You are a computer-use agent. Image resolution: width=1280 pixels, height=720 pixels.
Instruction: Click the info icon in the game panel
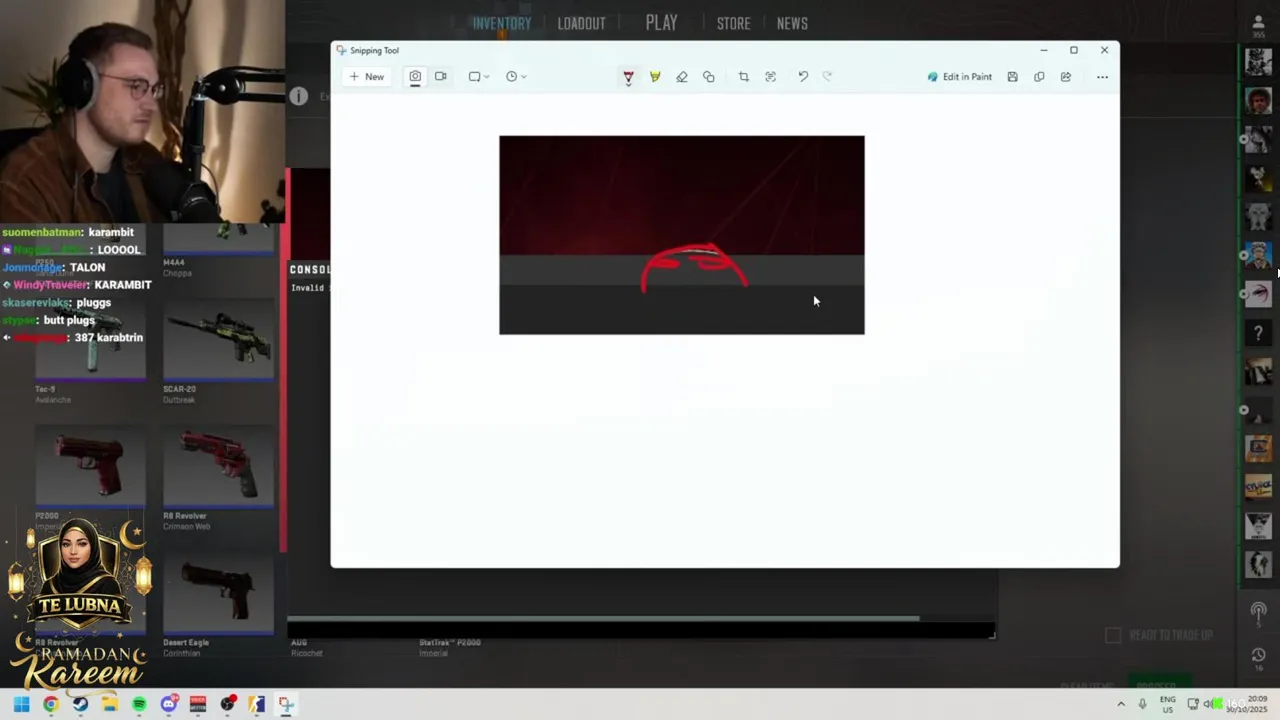(x=299, y=96)
